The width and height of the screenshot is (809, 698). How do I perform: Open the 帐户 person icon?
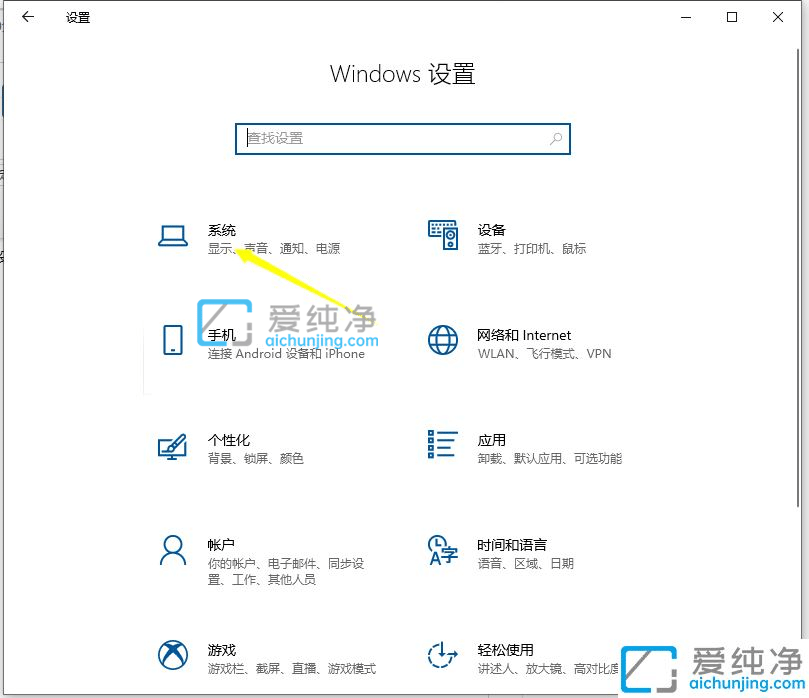point(173,550)
